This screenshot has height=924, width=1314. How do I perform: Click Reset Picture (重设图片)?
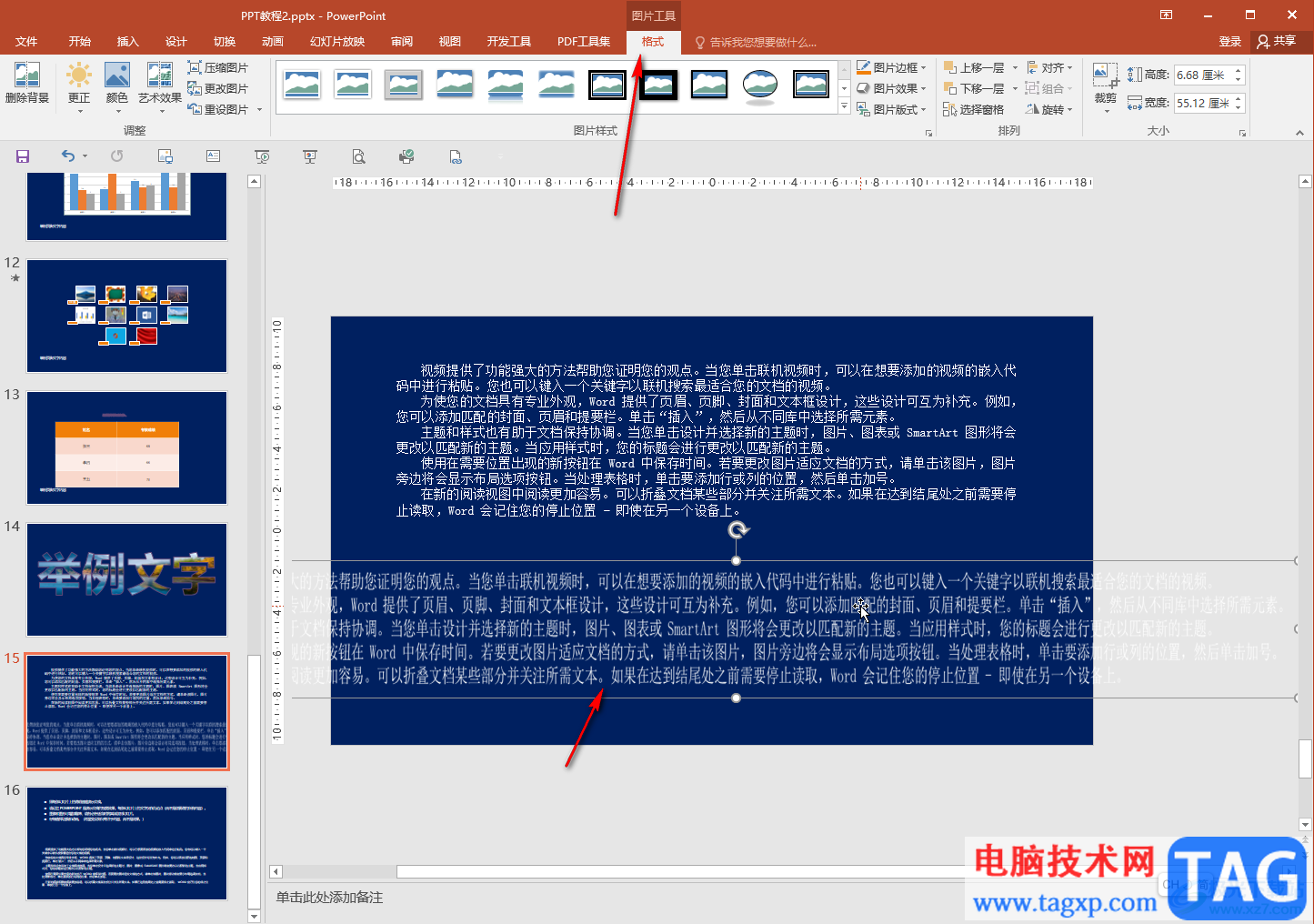click(x=218, y=109)
